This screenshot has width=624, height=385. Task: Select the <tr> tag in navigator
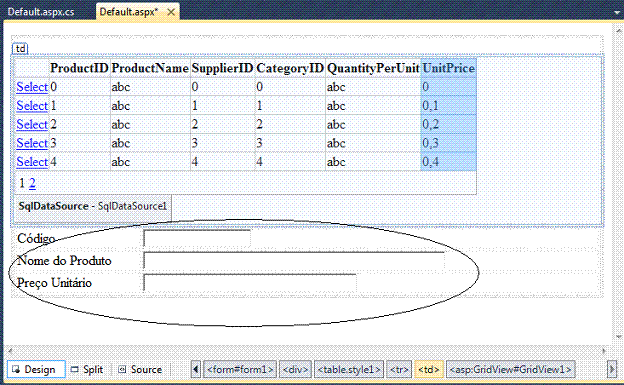(x=399, y=369)
